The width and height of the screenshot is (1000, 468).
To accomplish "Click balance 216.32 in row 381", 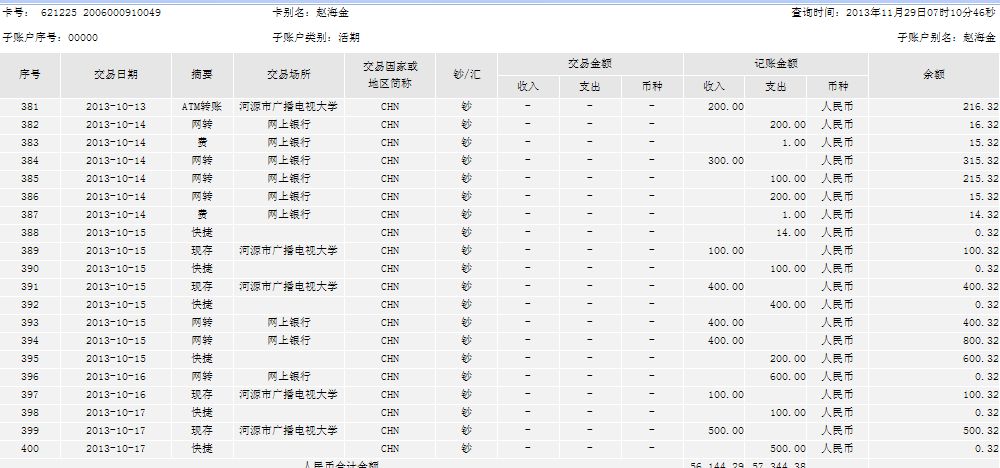I will 980,106.
